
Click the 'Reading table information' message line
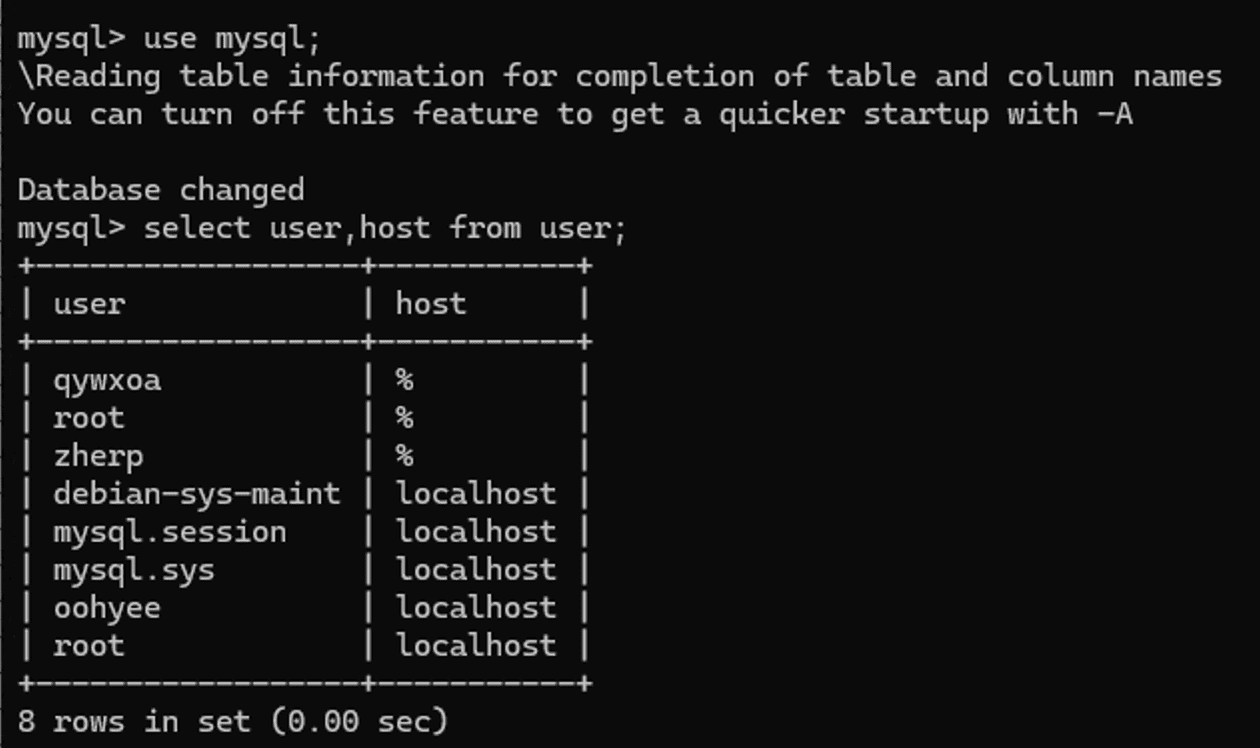coord(620,77)
